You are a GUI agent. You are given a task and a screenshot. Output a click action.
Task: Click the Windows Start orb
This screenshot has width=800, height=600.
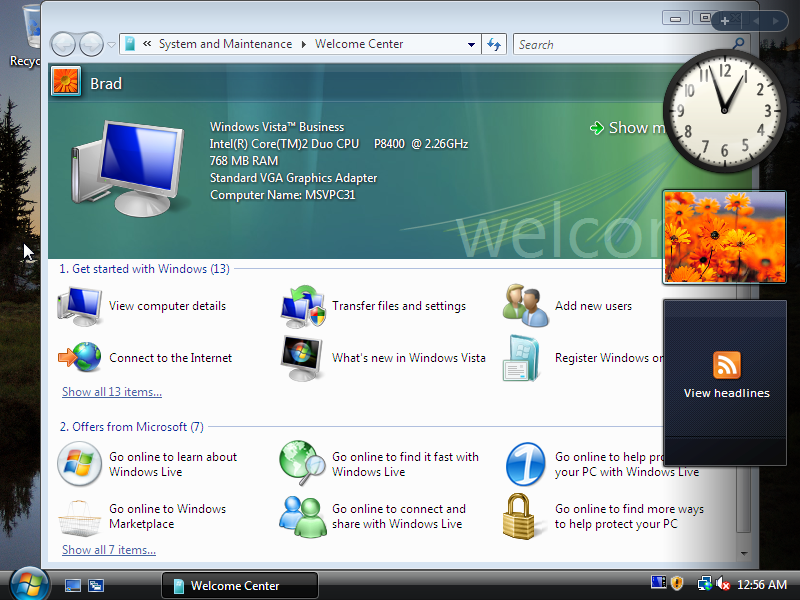pyautogui.click(x=29, y=585)
